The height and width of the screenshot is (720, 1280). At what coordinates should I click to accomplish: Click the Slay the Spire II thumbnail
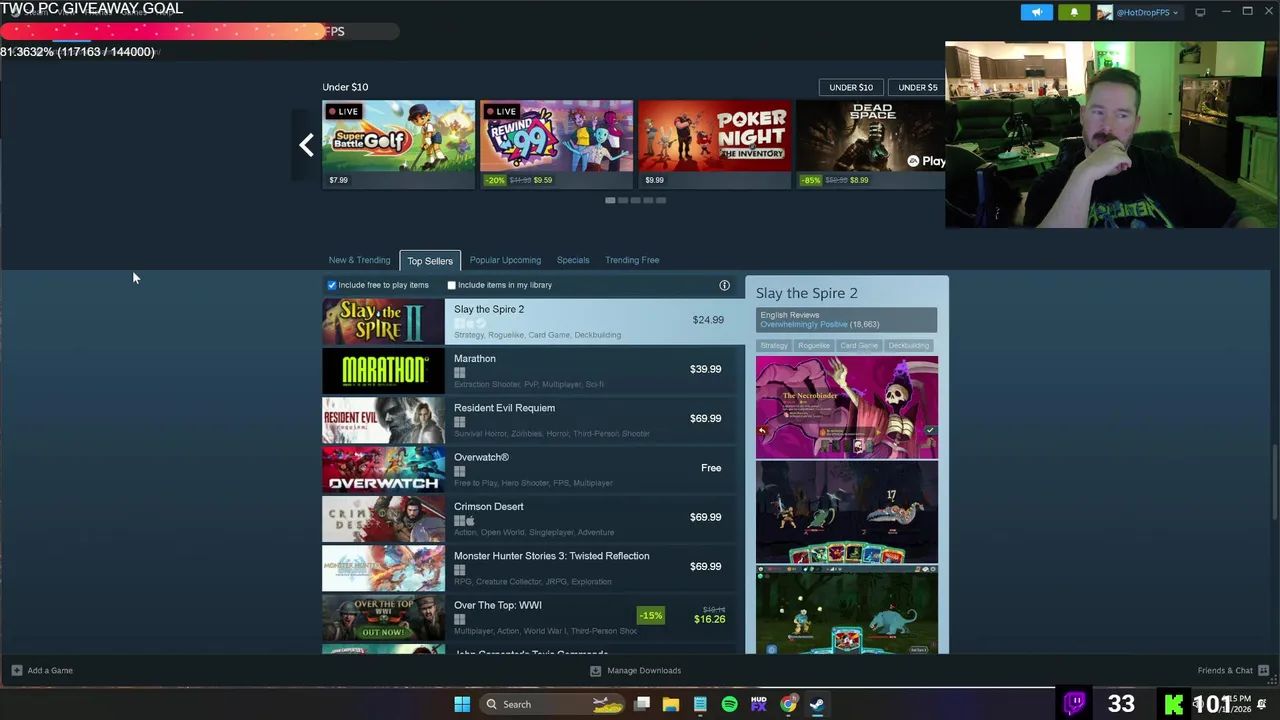pyautogui.click(x=383, y=321)
